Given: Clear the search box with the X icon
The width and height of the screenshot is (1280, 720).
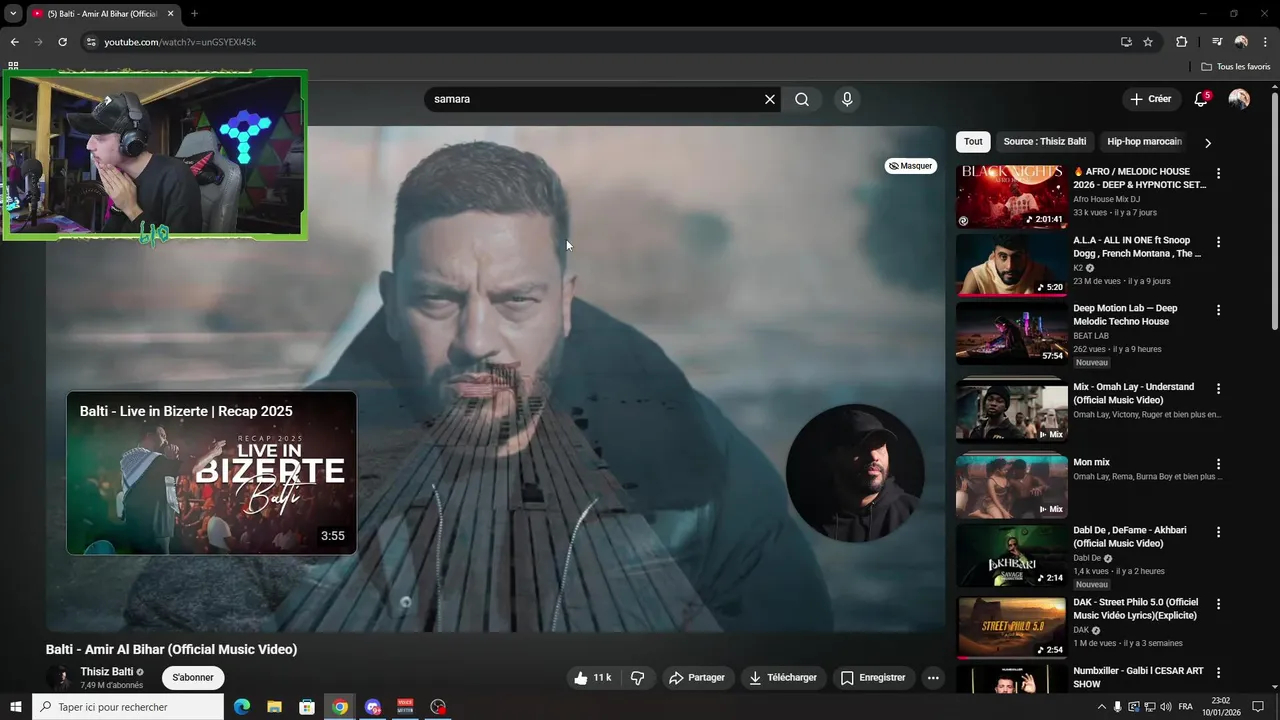Looking at the screenshot, I should tap(770, 99).
